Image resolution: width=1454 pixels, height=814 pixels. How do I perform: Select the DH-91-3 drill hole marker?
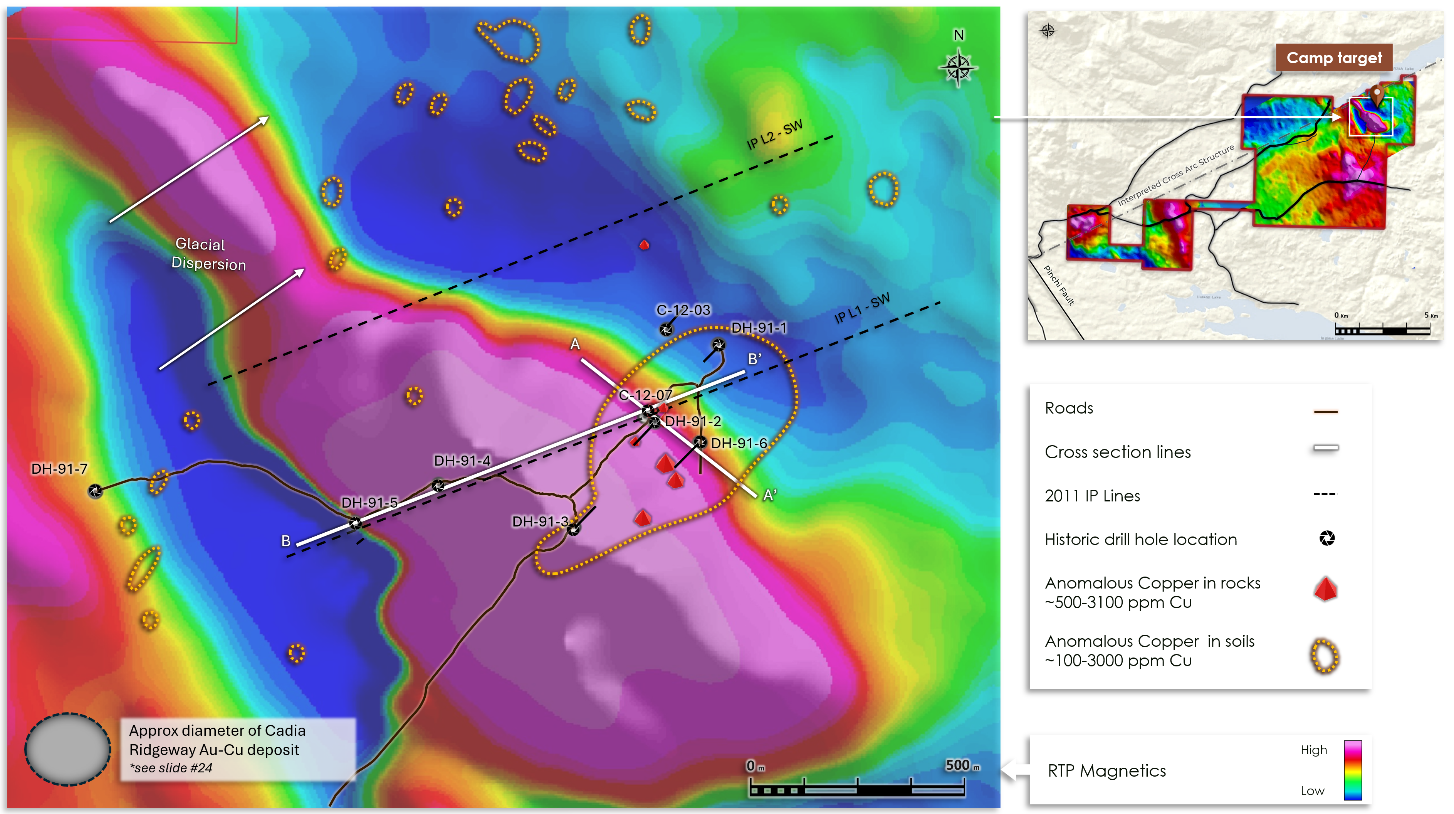click(x=574, y=530)
